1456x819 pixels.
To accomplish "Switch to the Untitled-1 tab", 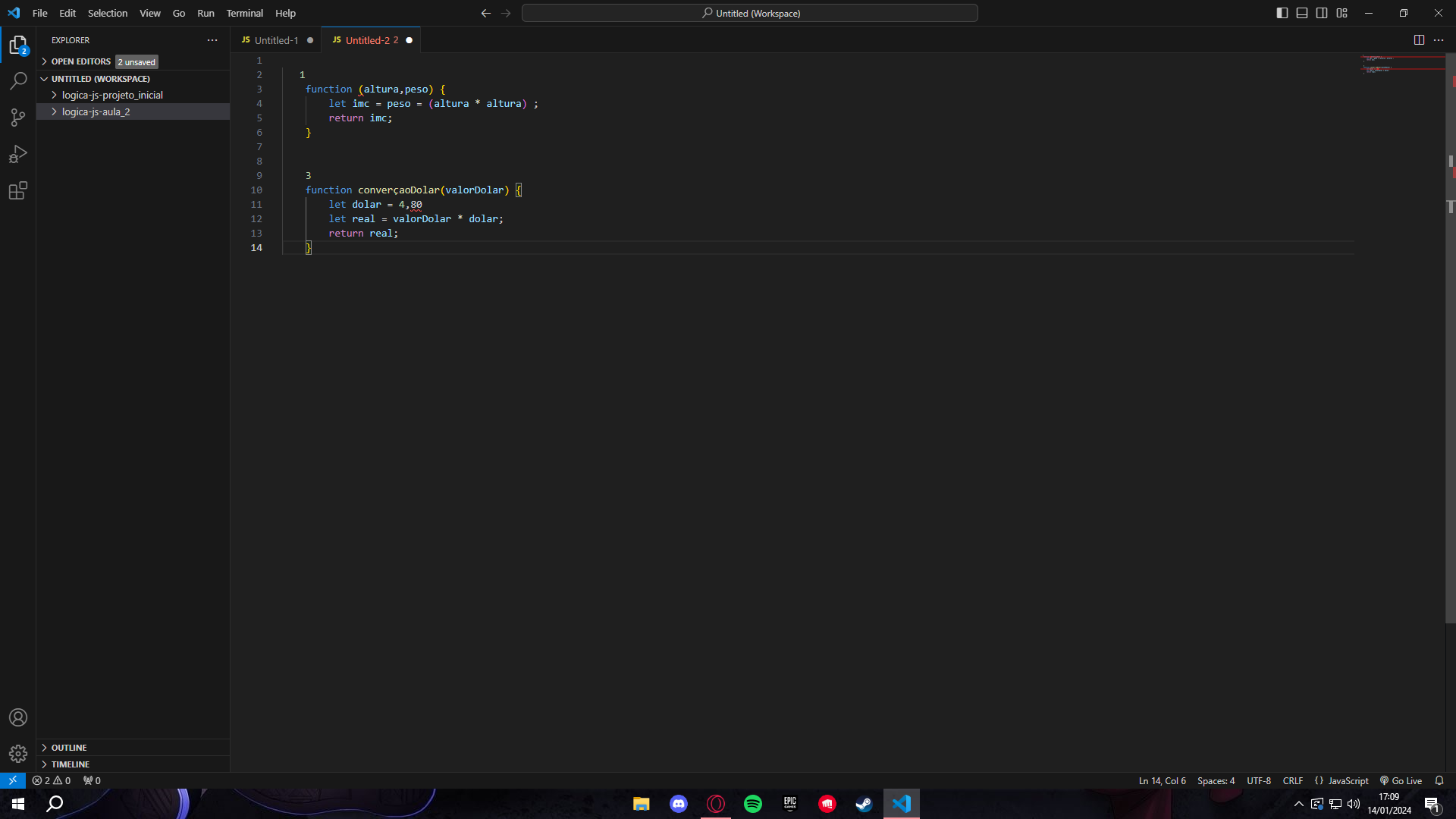I will (x=276, y=40).
